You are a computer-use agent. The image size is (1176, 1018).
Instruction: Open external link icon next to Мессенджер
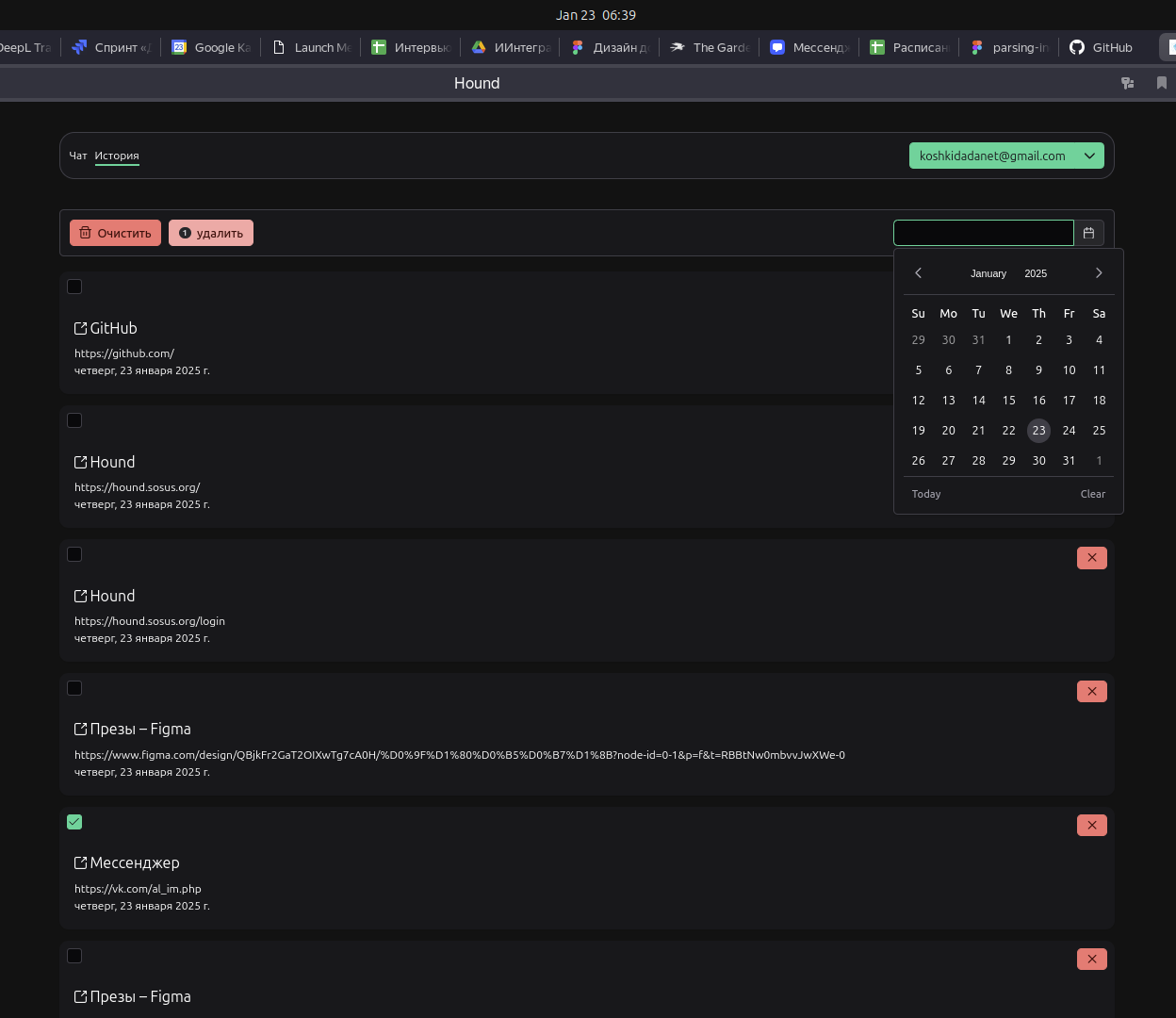[x=81, y=862]
